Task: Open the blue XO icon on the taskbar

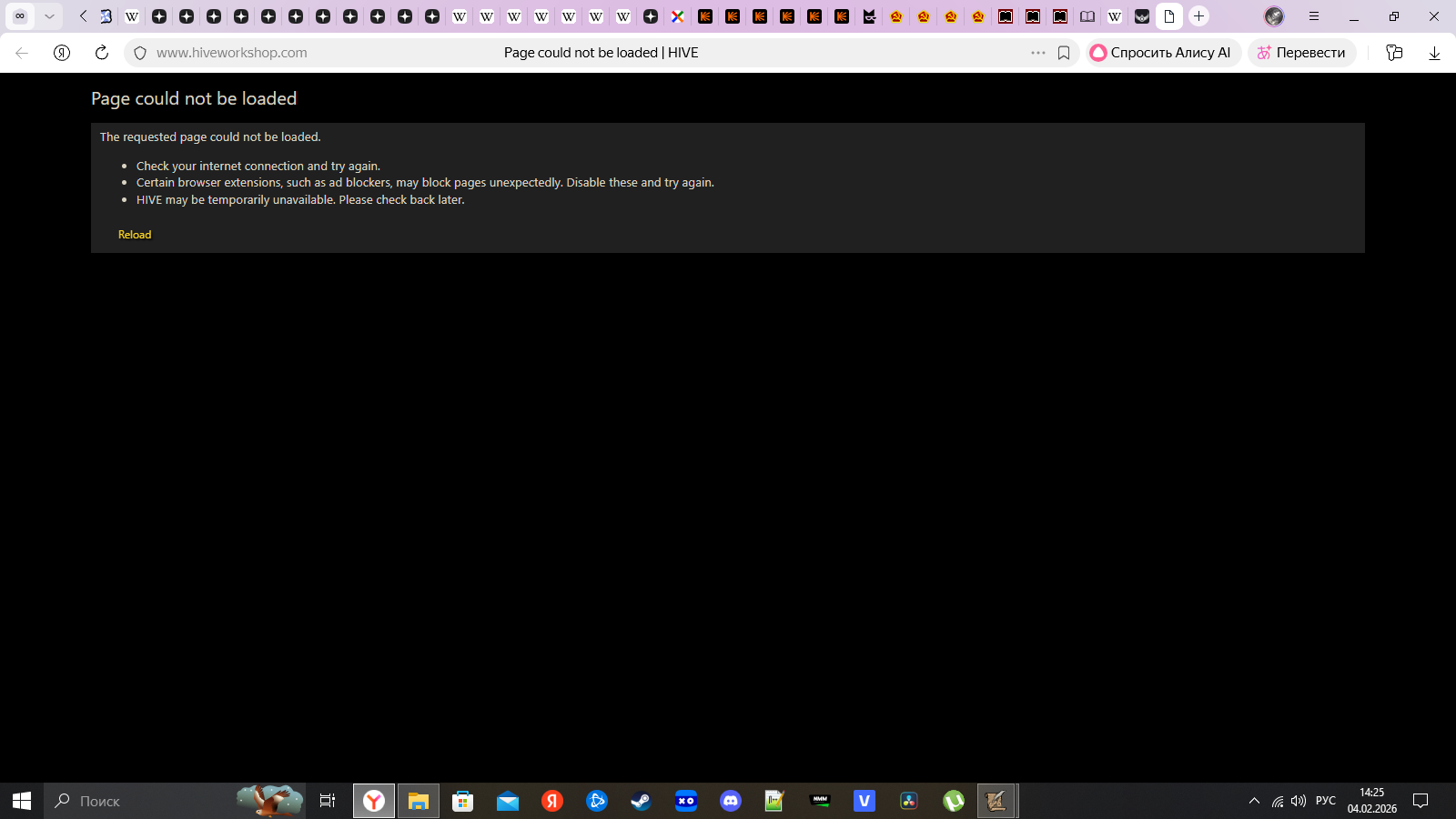Action: tap(686, 801)
